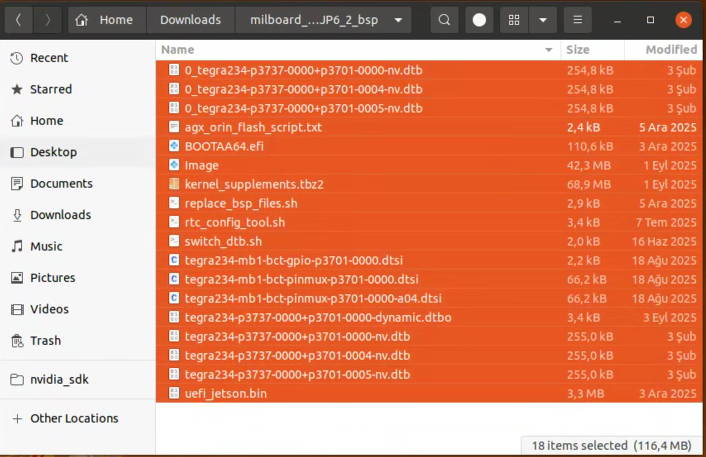Select replace_bsp_files.sh script
The width and height of the screenshot is (706, 457).
[429, 203]
